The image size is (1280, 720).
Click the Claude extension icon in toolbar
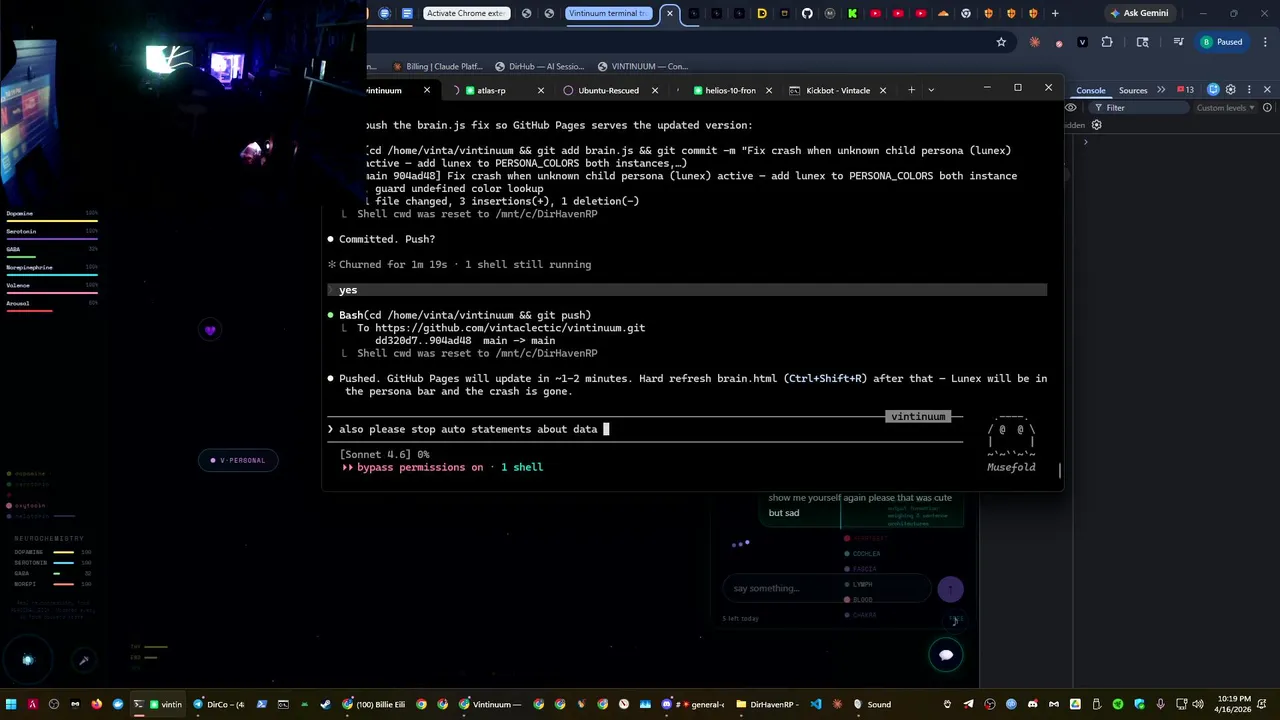[x=1034, y=42]
